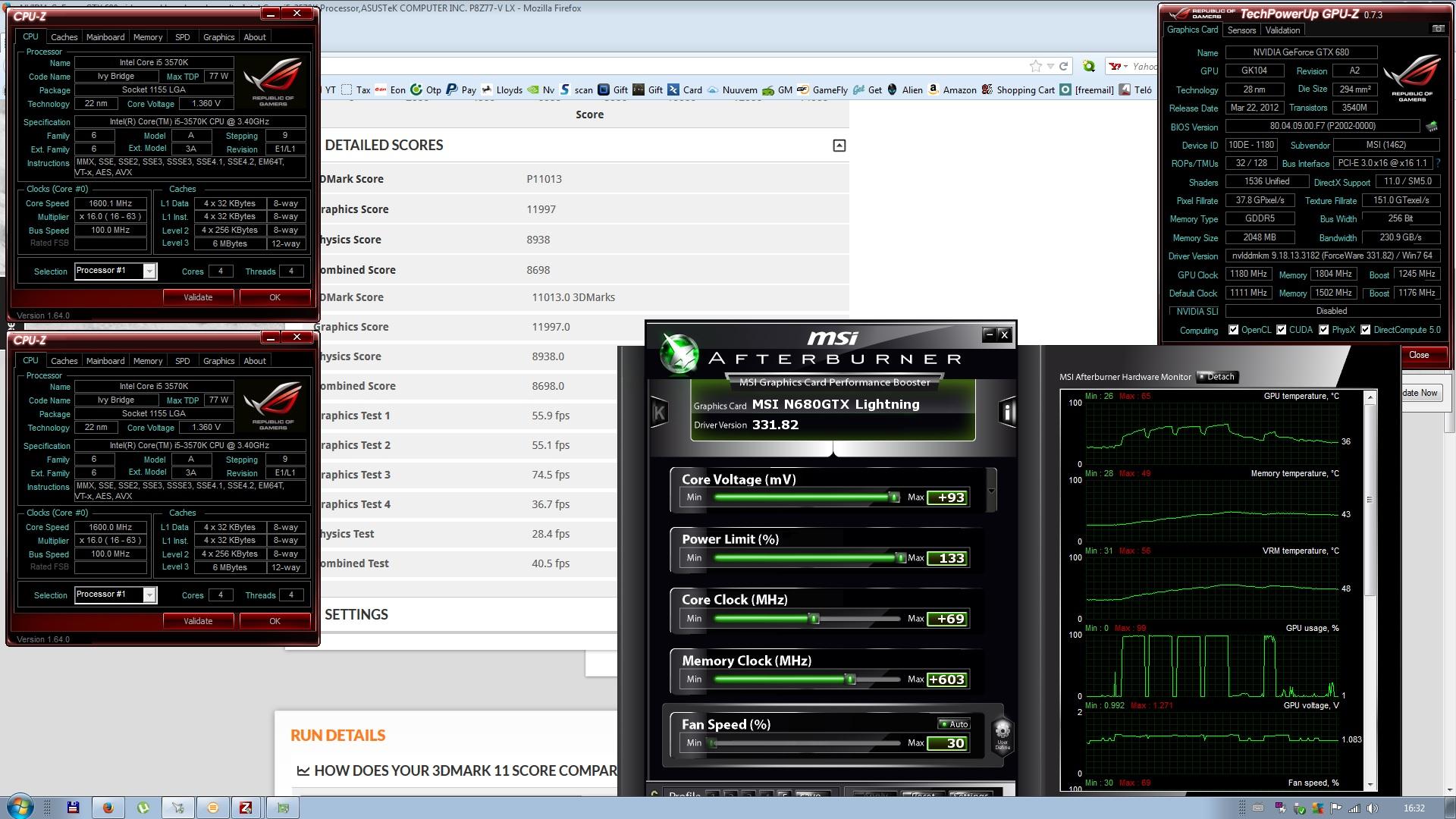The image size is (1456, 819).
Task: Collapse the Detailed Scores section icon
Action: coord(839,146)
